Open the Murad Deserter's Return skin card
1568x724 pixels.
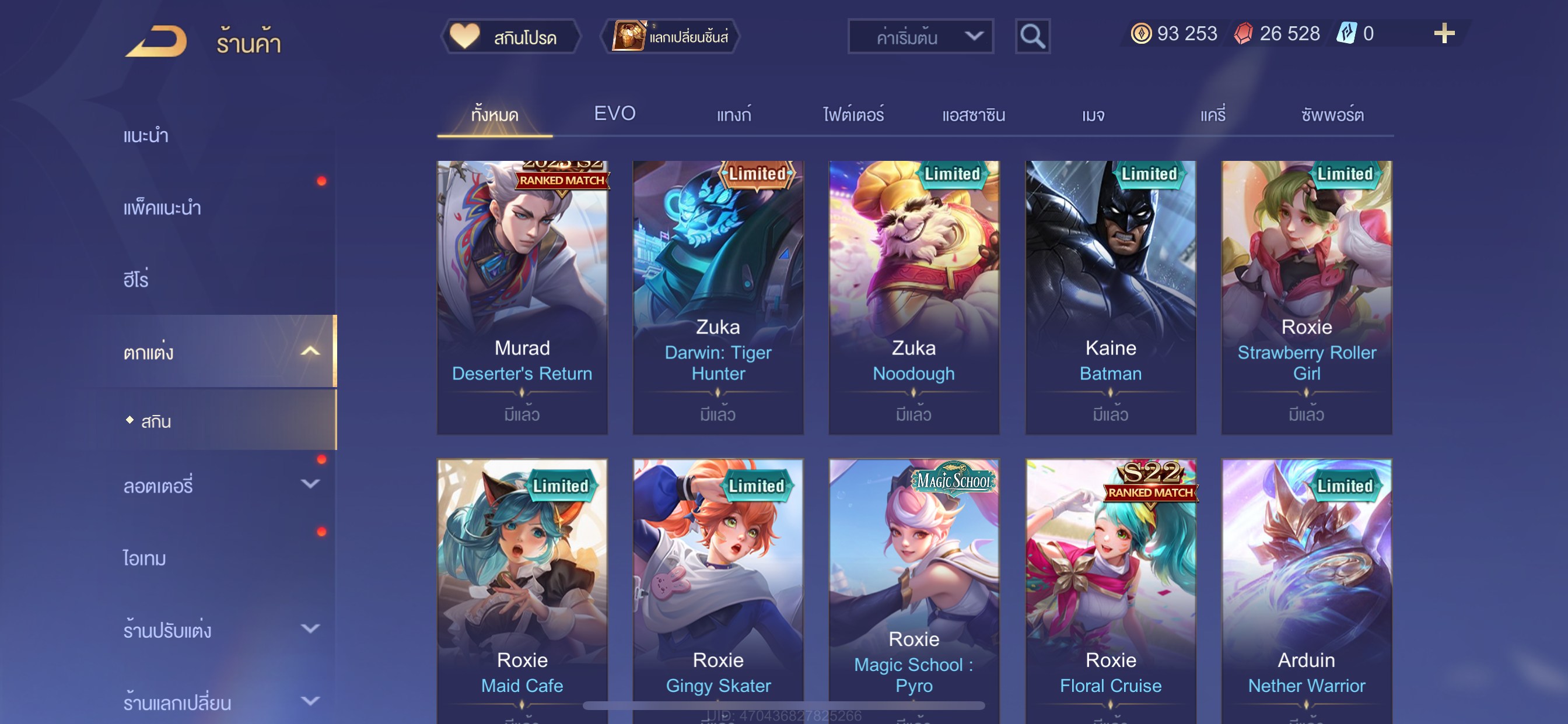[521, 297]
